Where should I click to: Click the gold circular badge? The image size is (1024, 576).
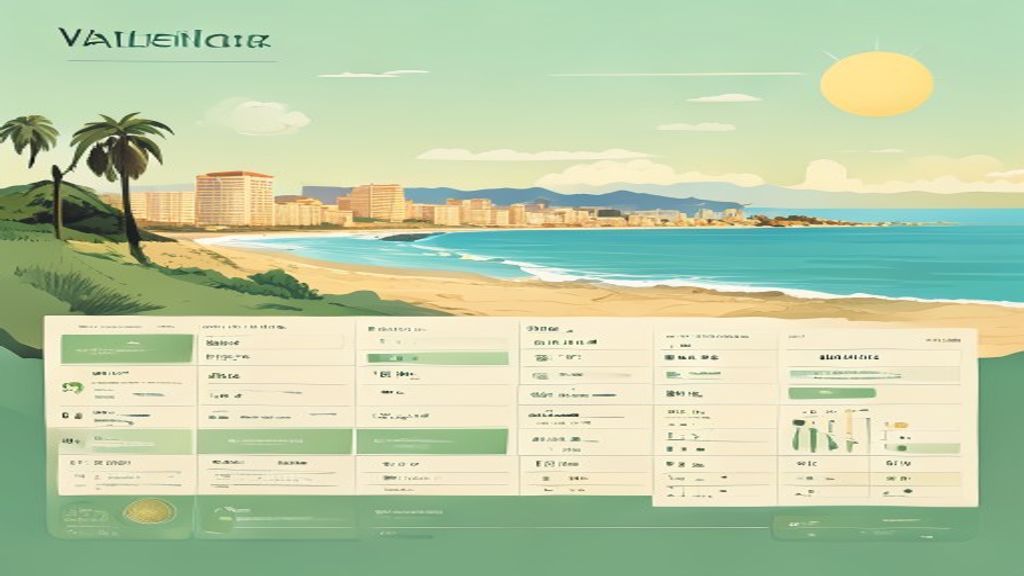coord(149,511)
